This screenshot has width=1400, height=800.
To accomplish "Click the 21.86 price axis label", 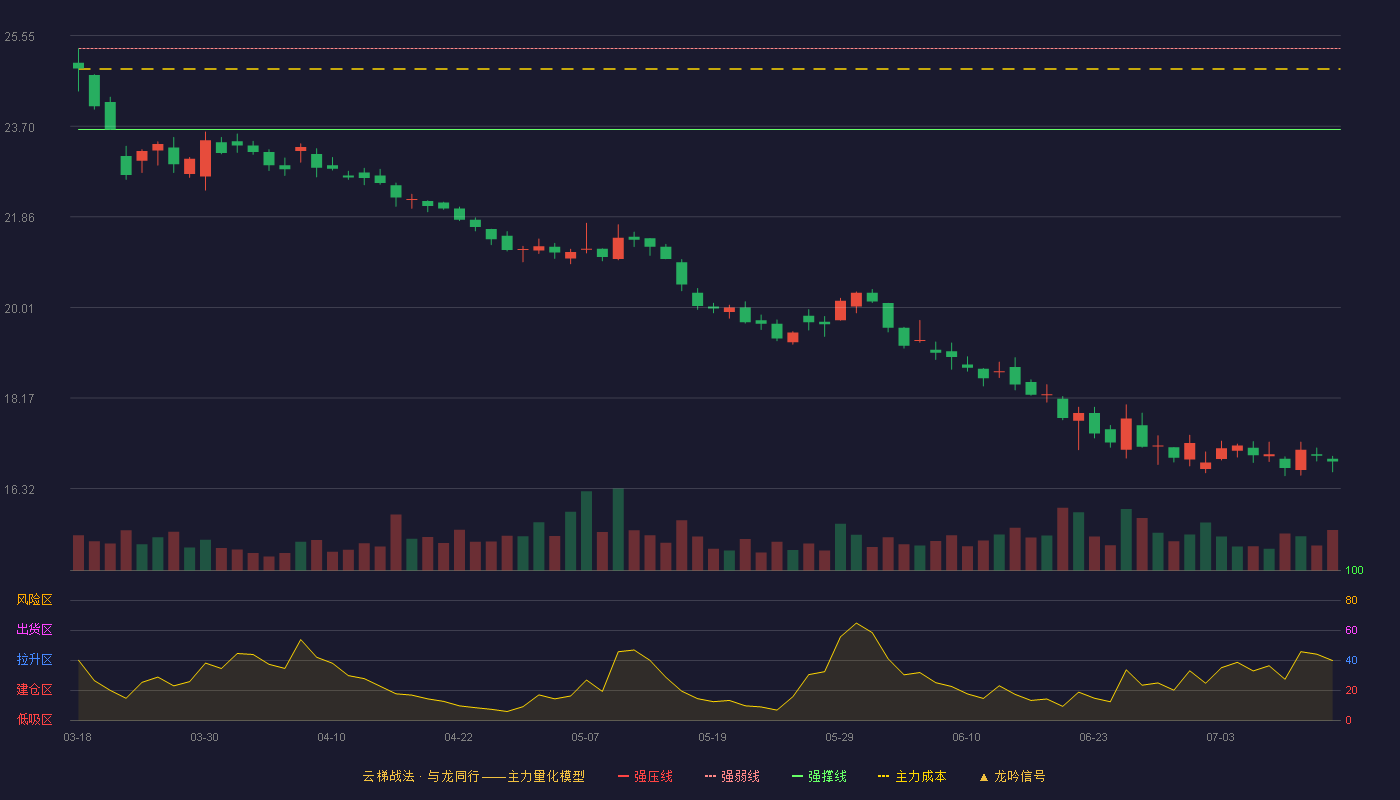I will tap(20, 218).
